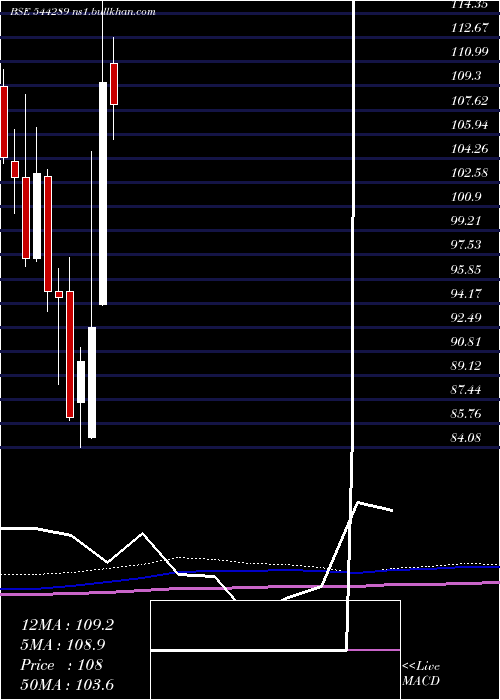This screenshot has width=500, height=700.
Task: Click the 107.62 price axis label
Action: (469, 100)
